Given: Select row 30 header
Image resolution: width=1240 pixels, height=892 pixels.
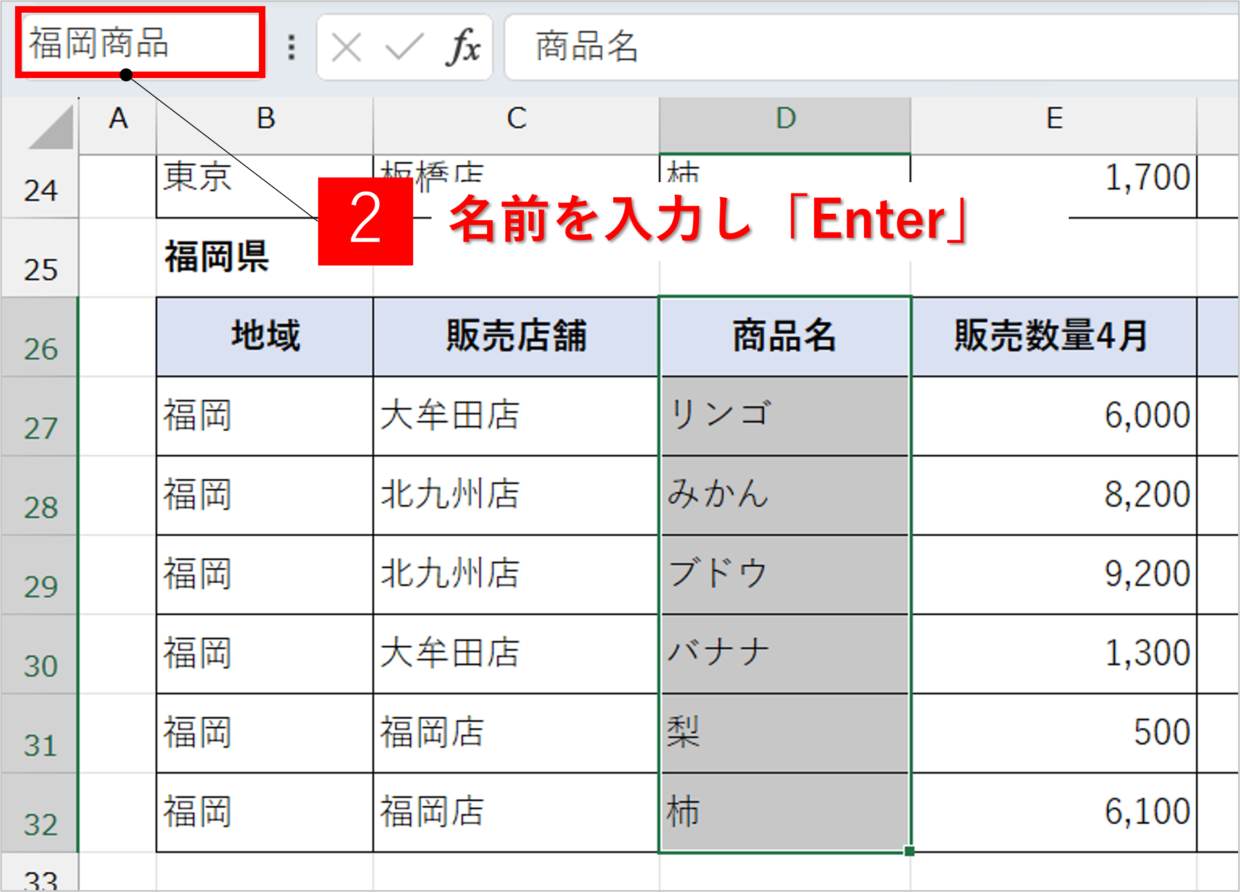Looking at the screenshot, I should (40, 655).
